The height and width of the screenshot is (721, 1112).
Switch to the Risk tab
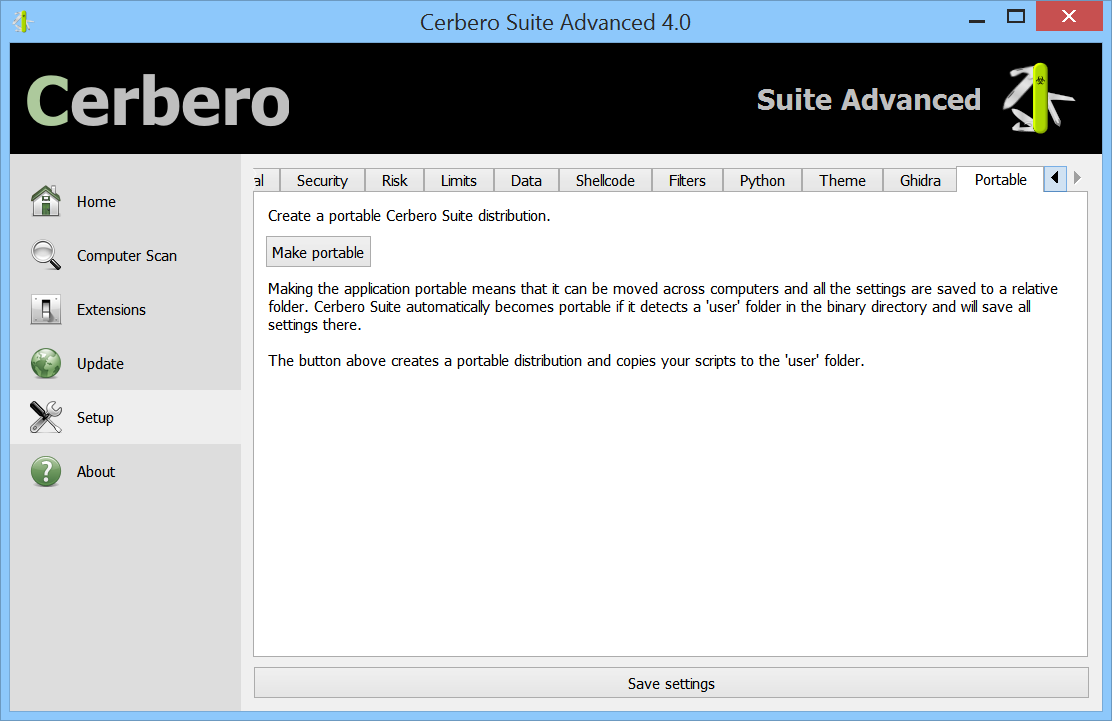click(394, 181)
